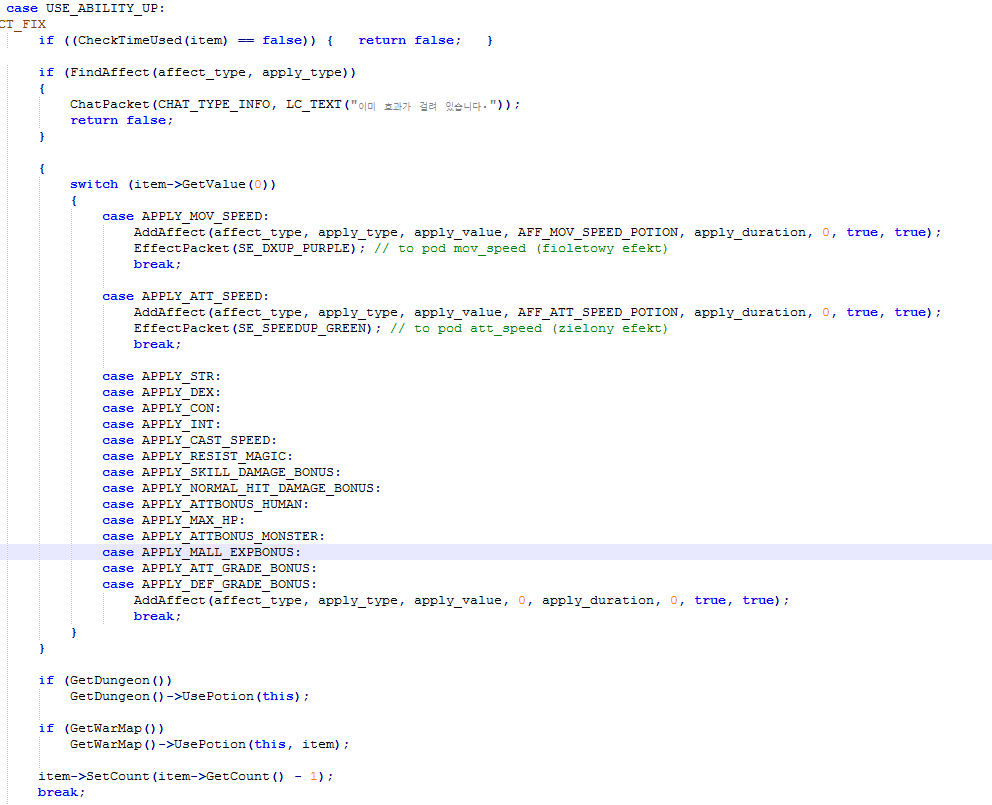Click 'case APPLY_ATTBONUS_MONSTER:' line
This screenshot has width=992, height=805.
coord(213,536)
